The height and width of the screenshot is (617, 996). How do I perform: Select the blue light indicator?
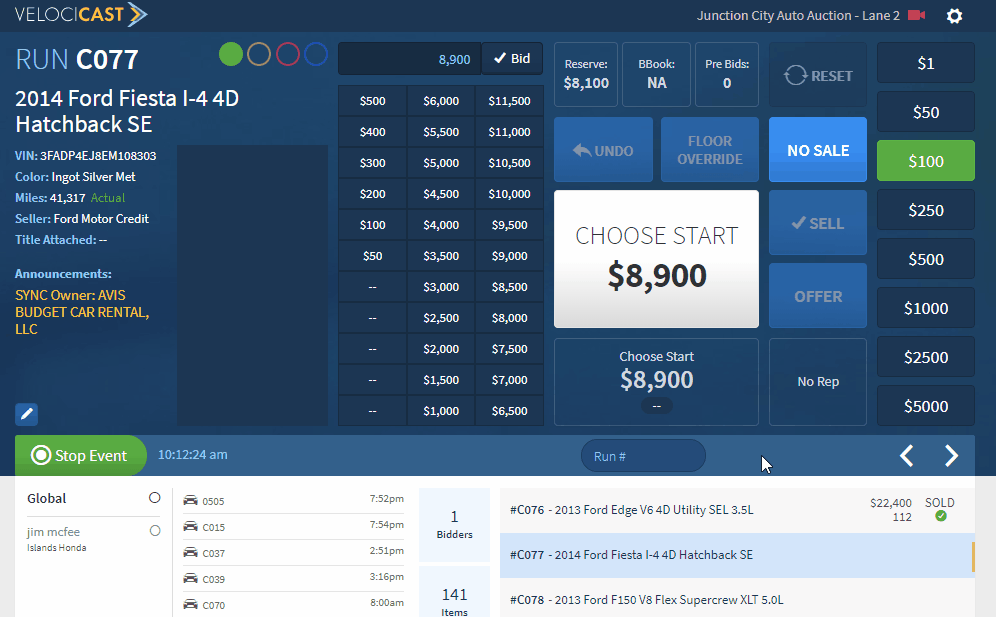pyautogui.click(x=316, y=54)
